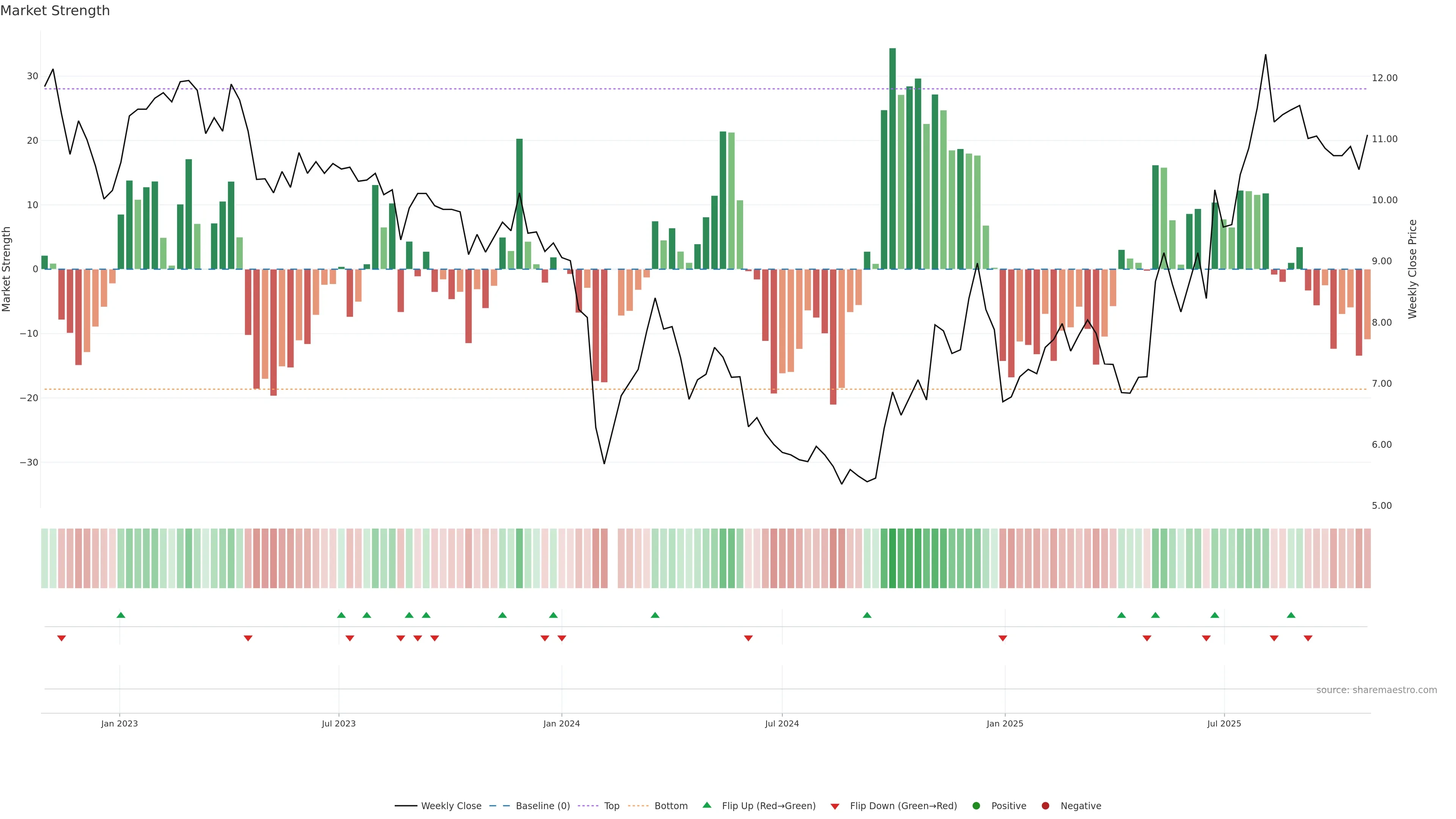Click the Jan 2024 x-axis label
Screen dimensions: 1456x819
point(561,723)
